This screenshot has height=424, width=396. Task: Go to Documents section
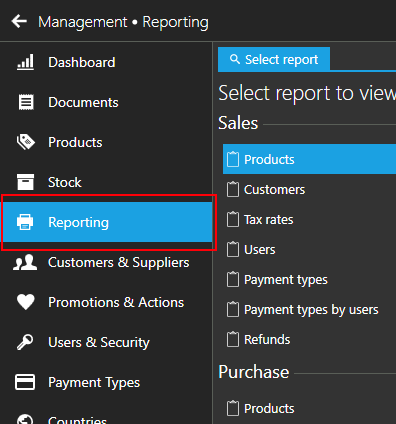click(x=107, y=102)
